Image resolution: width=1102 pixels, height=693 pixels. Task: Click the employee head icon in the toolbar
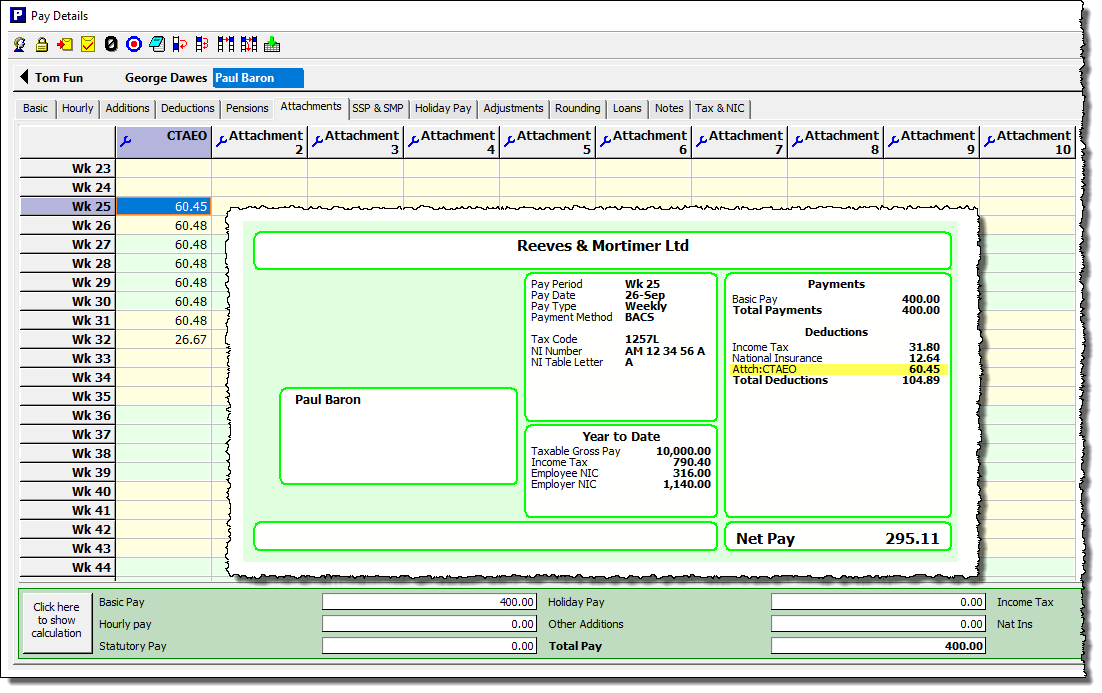pyautogui.click(x=20, y=45)
